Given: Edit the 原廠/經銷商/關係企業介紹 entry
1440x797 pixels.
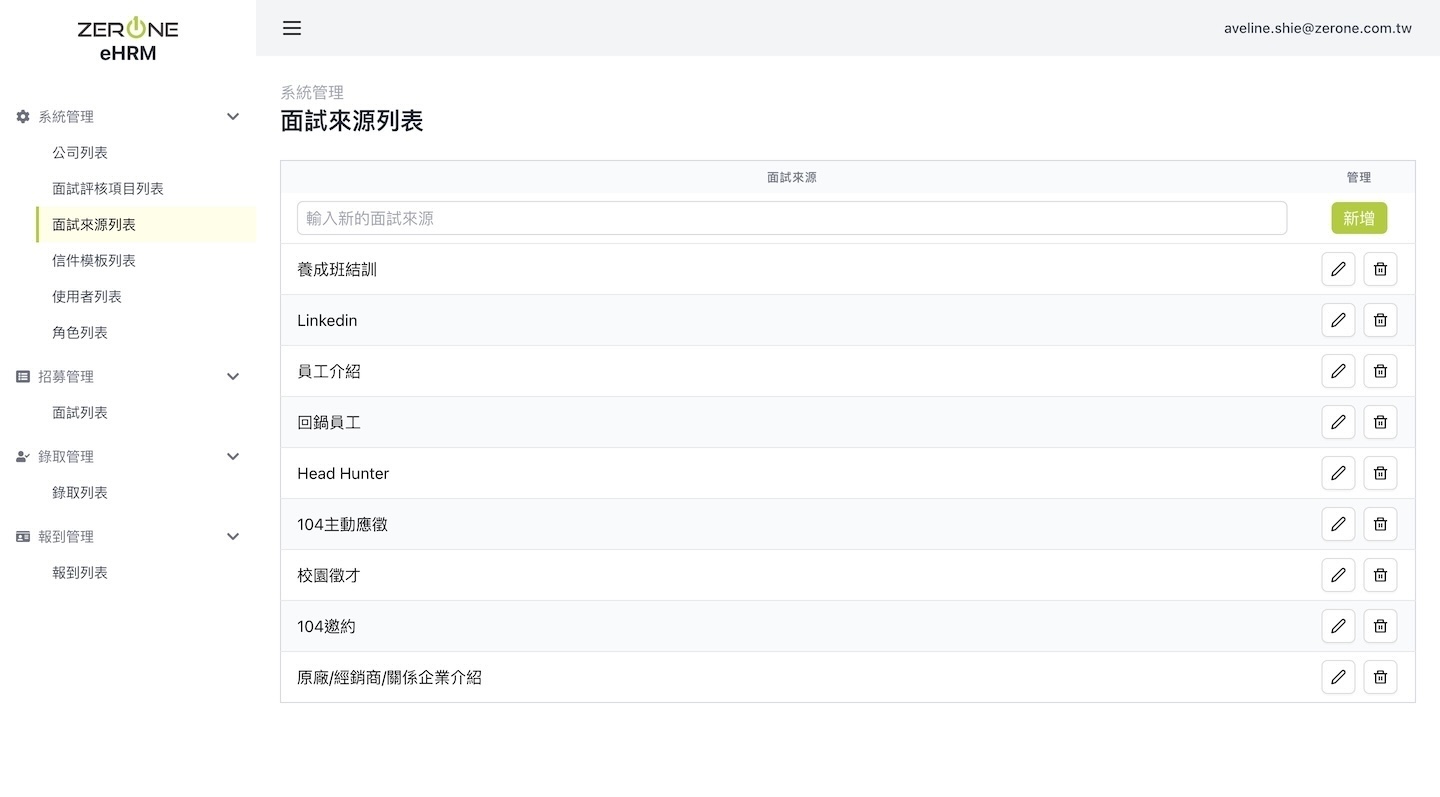Looking at the screenshot, I should pos(1338,677).
